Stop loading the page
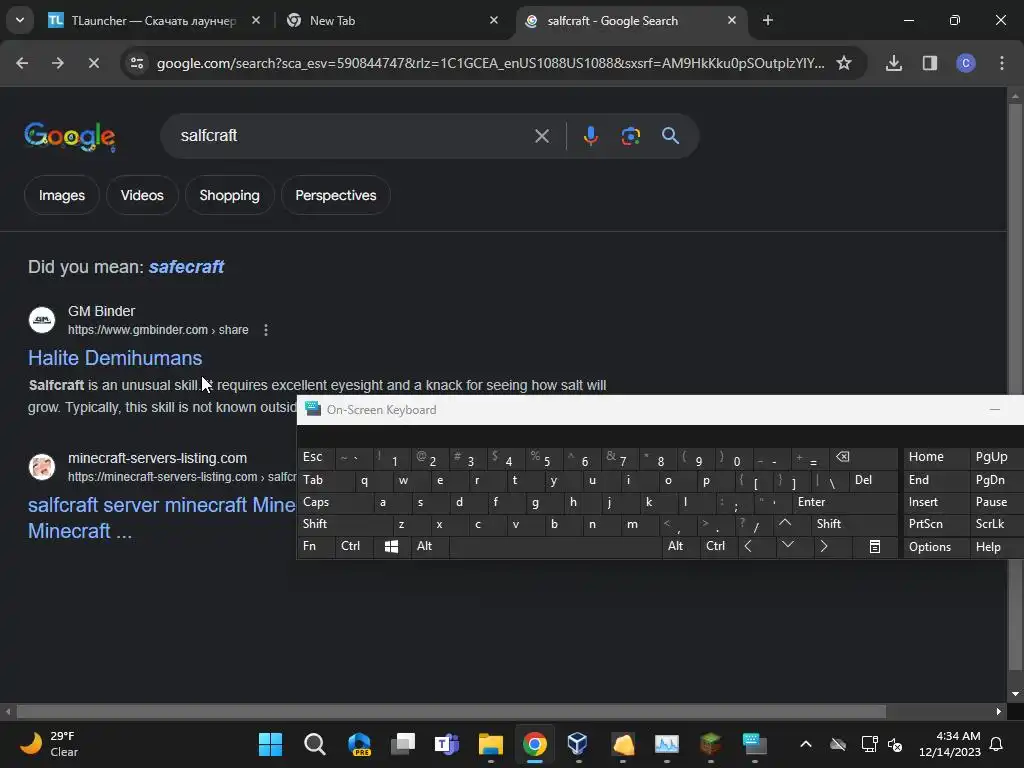This screenshot has height=768, width=1024. pos(93,63)
